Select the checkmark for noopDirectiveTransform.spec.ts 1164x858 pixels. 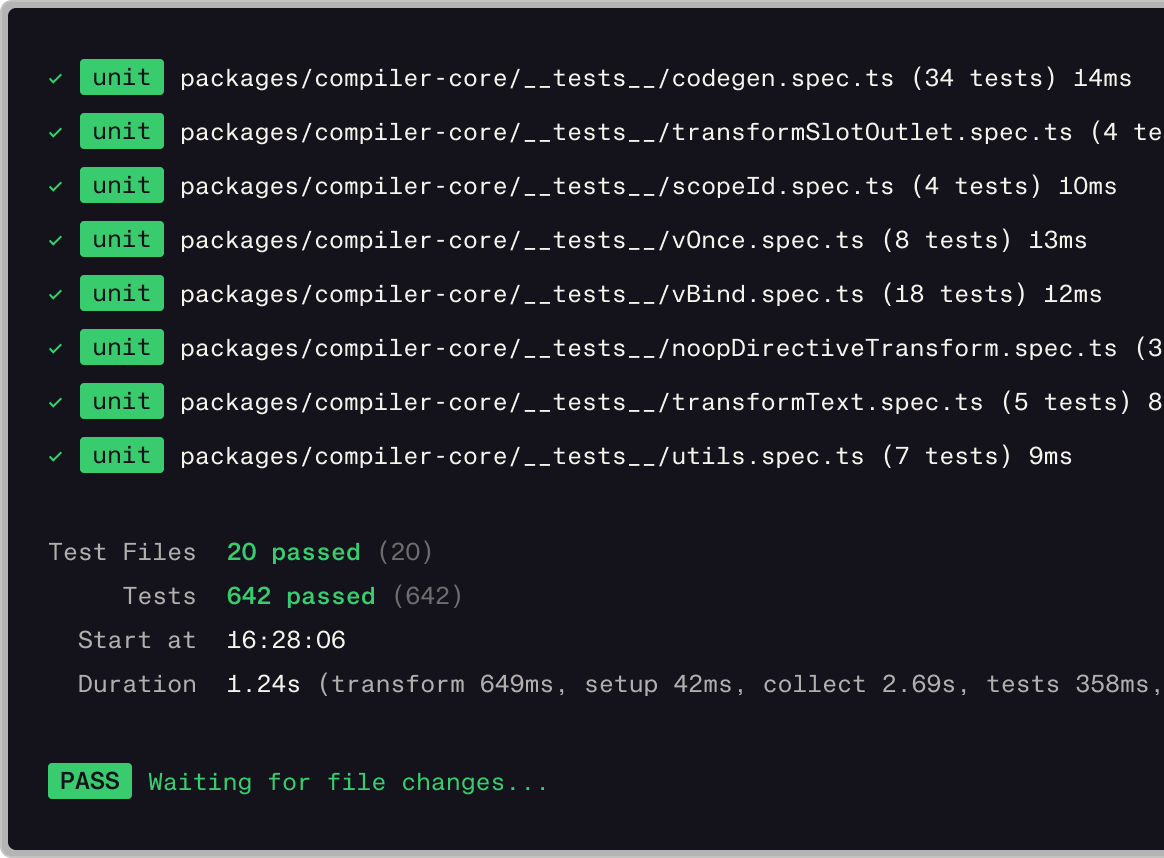coord(56,348)
